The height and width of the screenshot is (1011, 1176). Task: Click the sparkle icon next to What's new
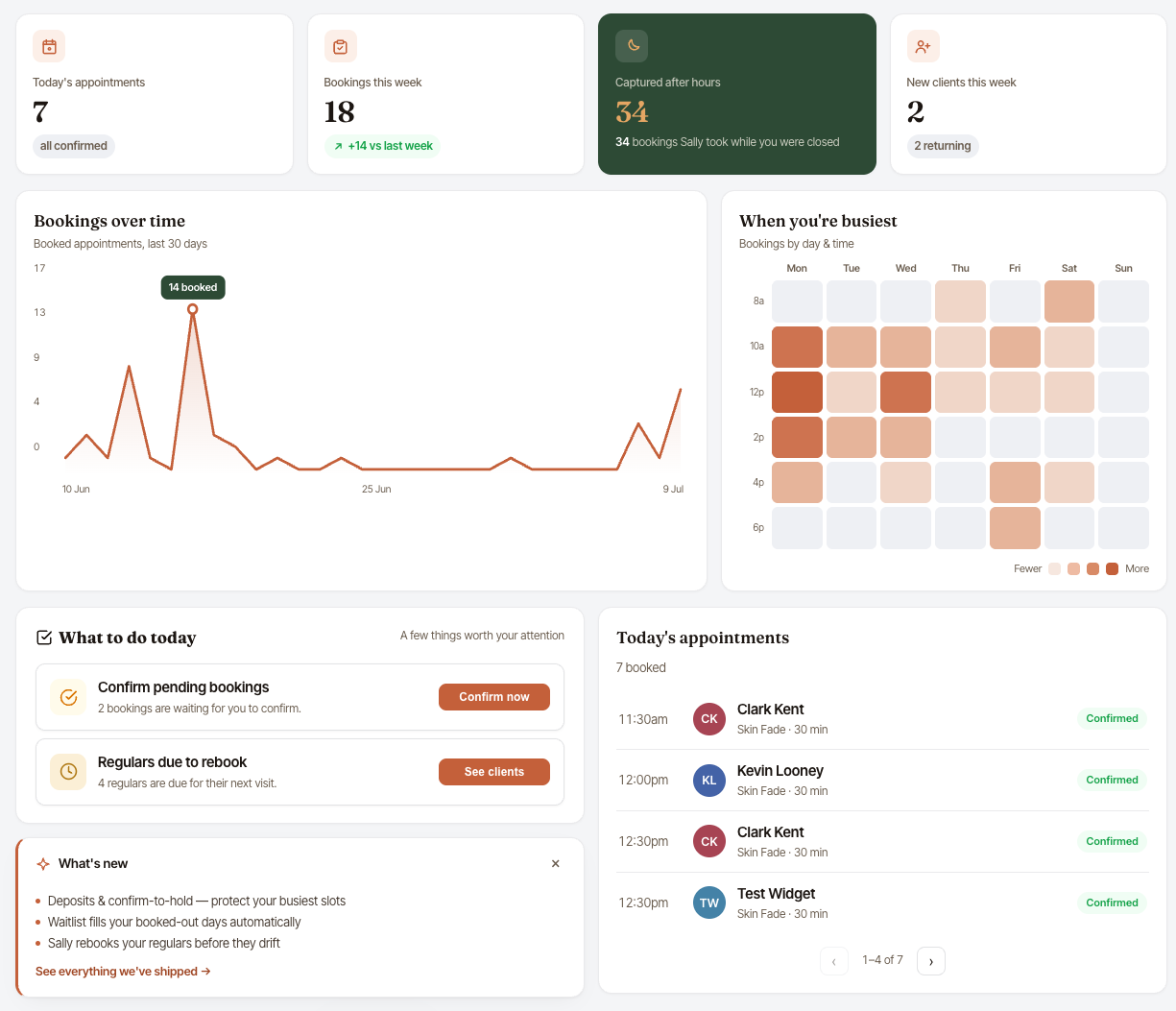pos(43,864)
